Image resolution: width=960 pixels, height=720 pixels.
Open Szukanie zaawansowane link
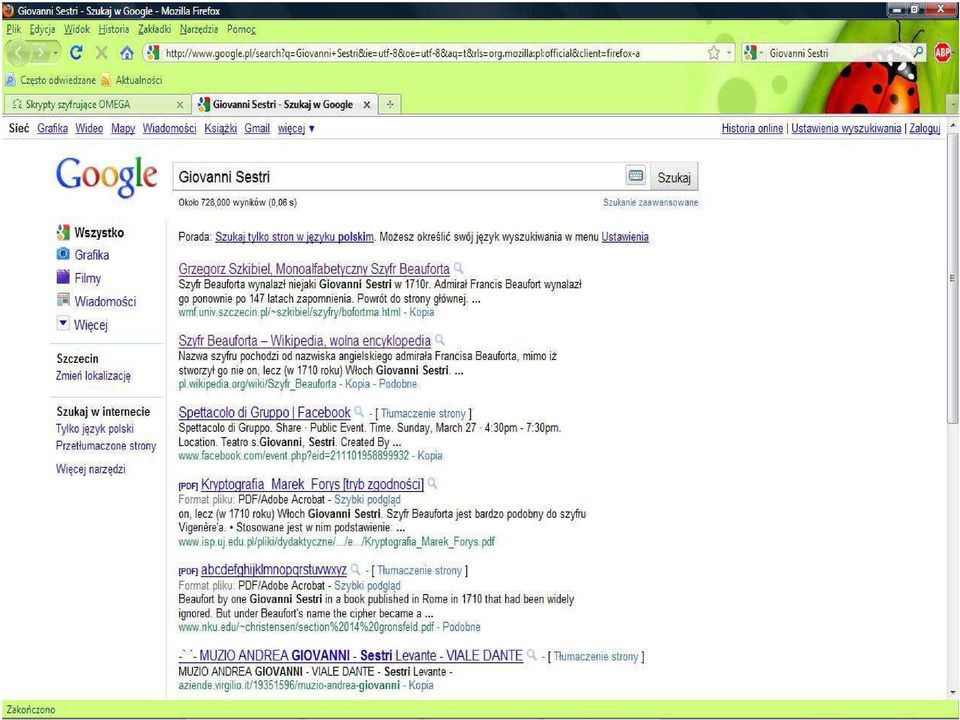click(650, 203)
